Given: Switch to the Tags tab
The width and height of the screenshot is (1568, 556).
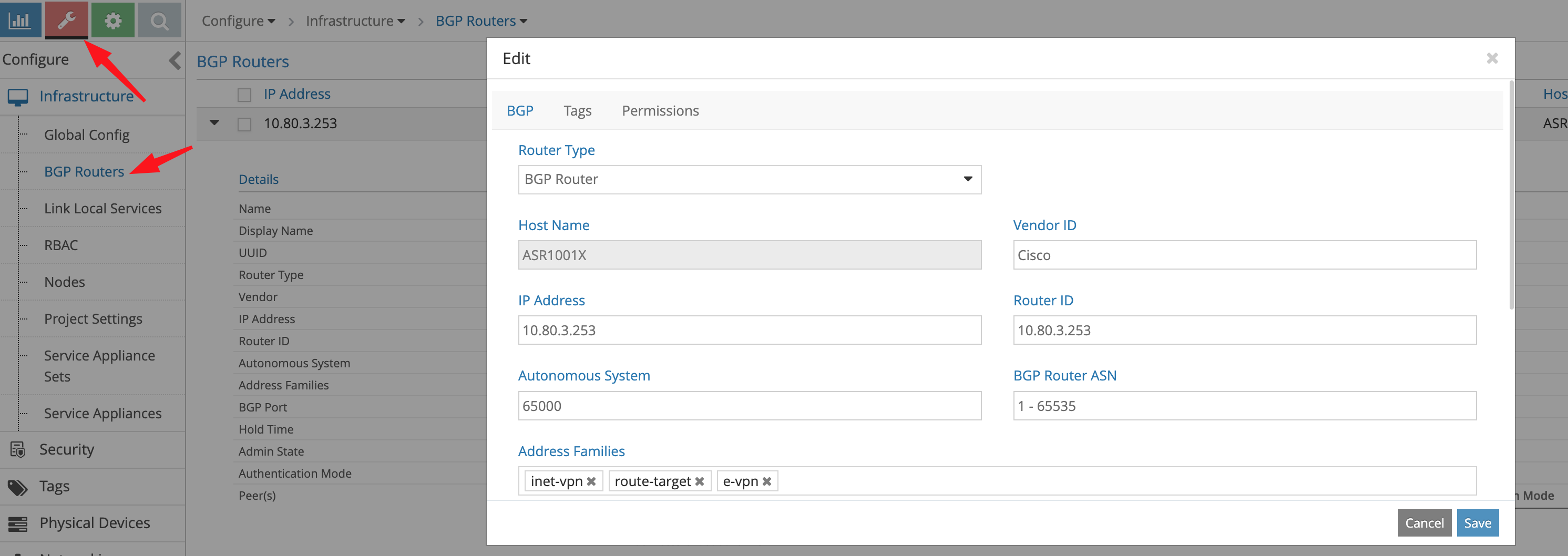Looking at the screenshot, I should [577, 111].
